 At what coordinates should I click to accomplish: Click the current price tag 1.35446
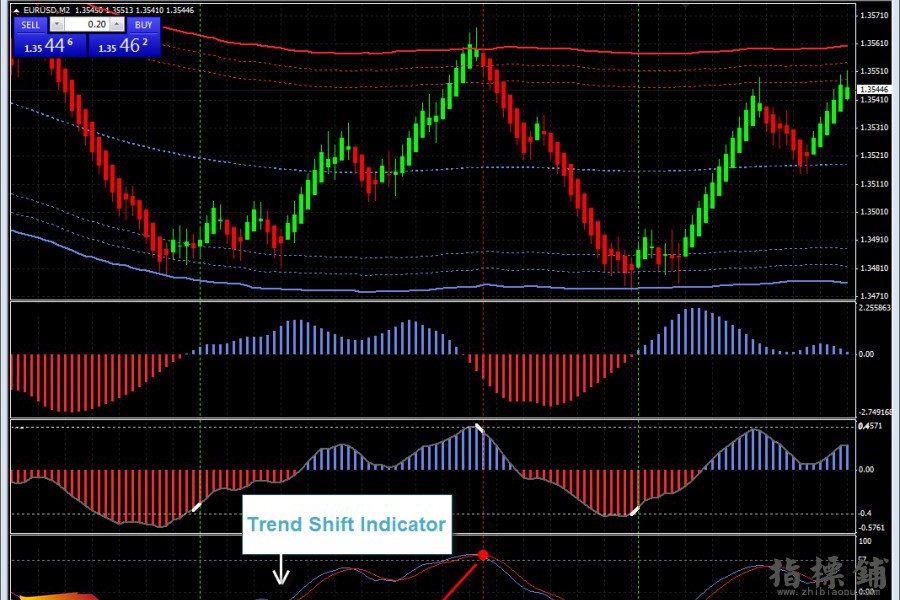[874, 90]
